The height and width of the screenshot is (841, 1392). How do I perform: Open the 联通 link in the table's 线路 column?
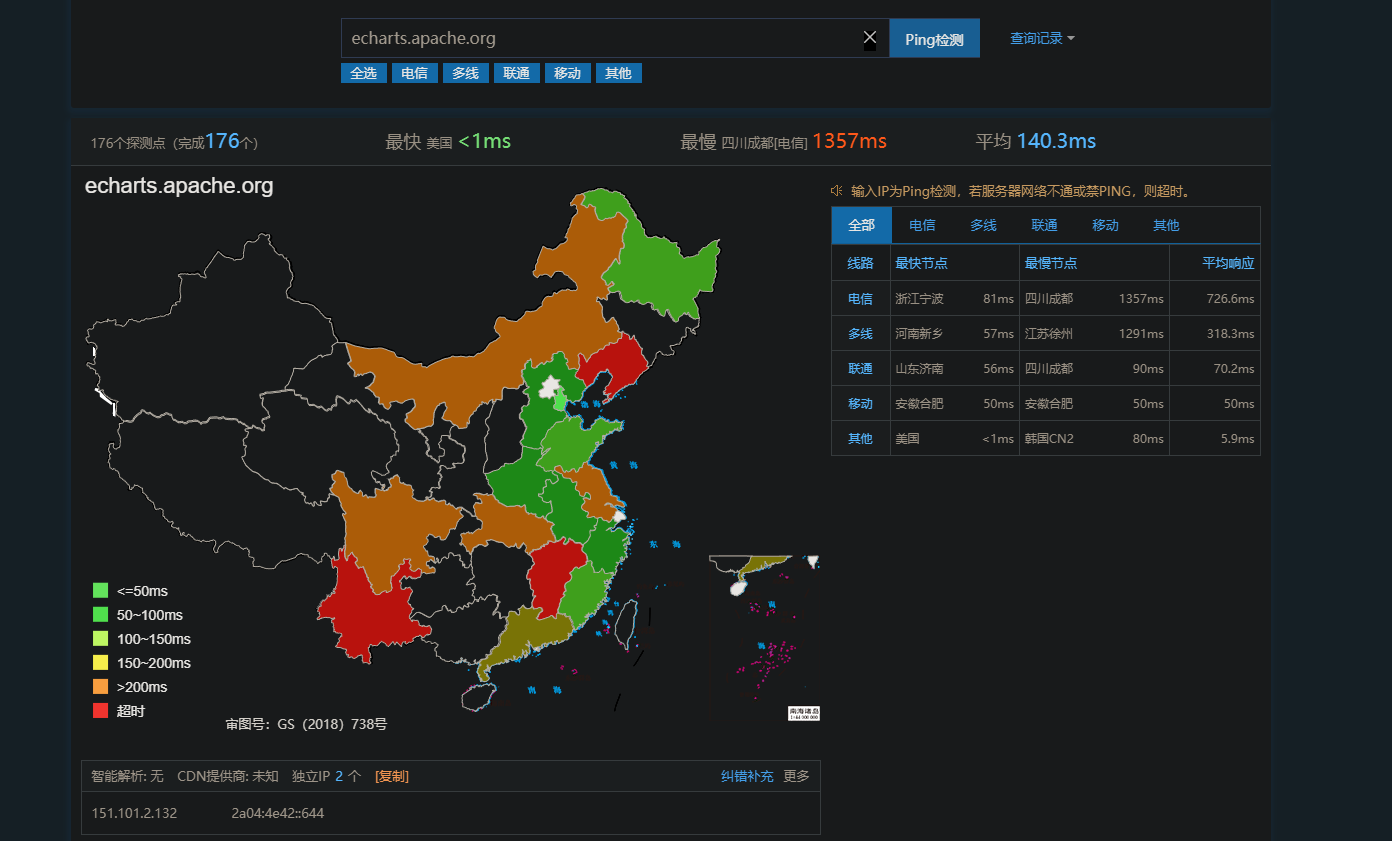coord(860,368)
